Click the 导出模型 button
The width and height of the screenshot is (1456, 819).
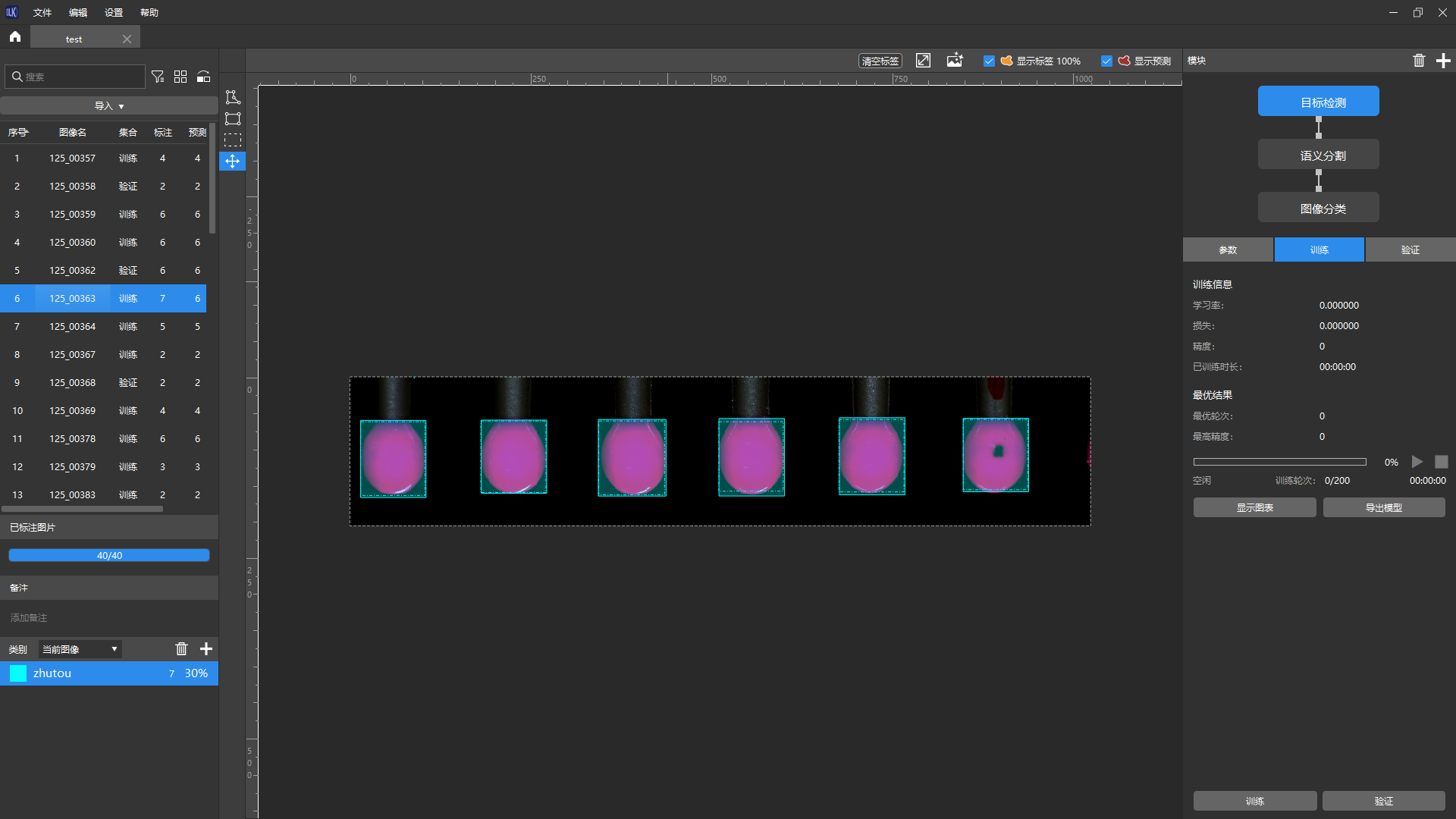point(1384,507)
